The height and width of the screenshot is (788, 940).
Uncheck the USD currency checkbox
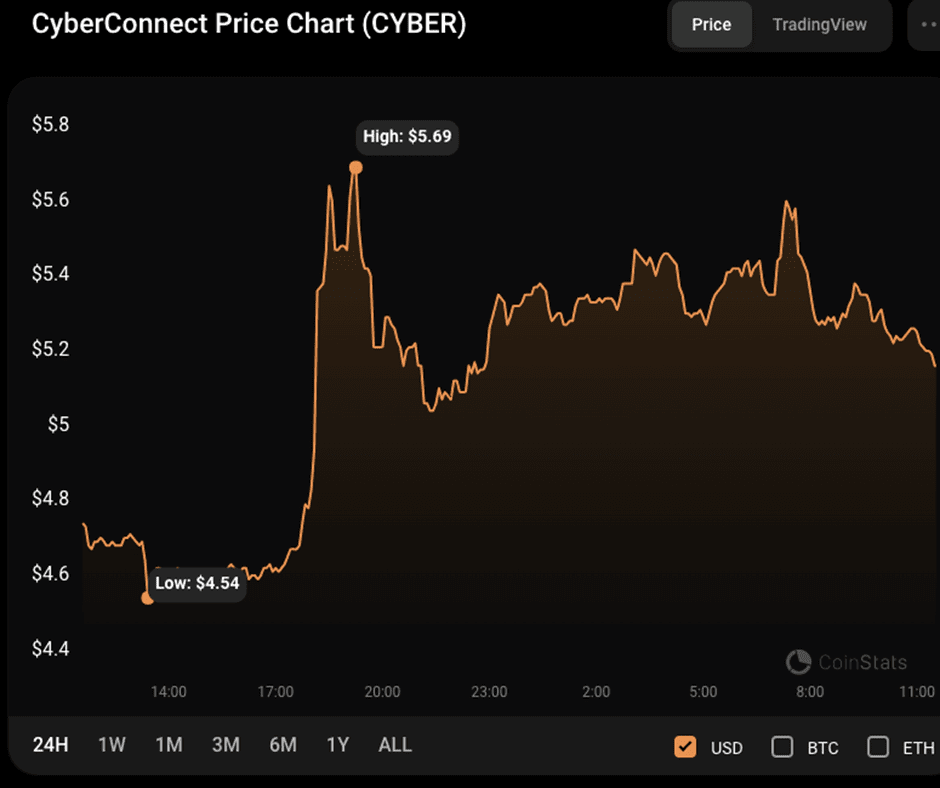tap(685, 747)
